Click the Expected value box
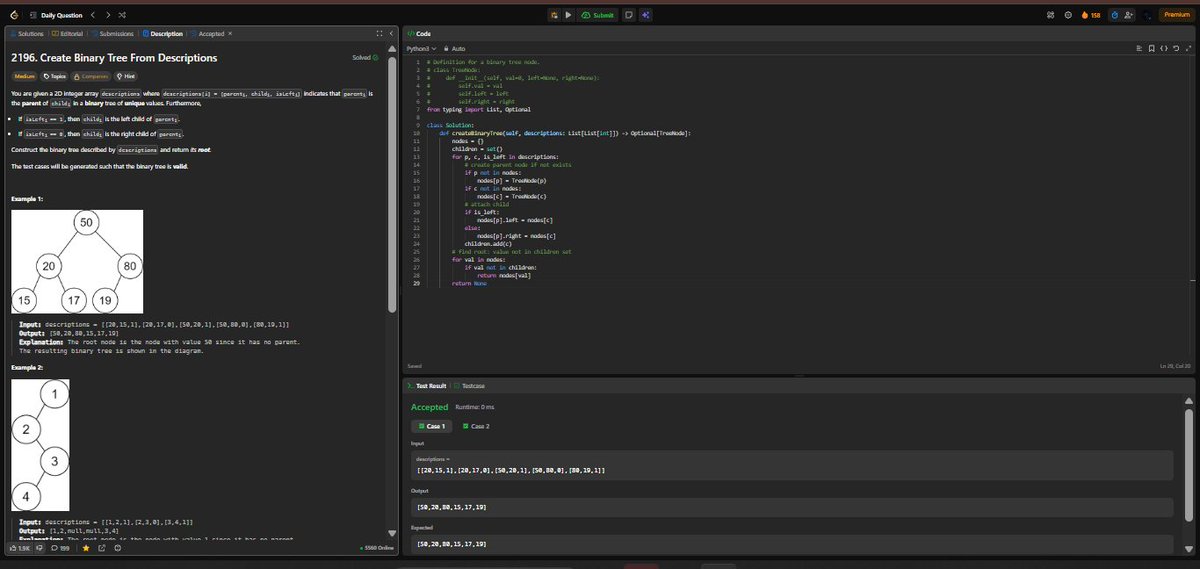The height and width of the screenshot is (569, 1200). pos(792,543)
